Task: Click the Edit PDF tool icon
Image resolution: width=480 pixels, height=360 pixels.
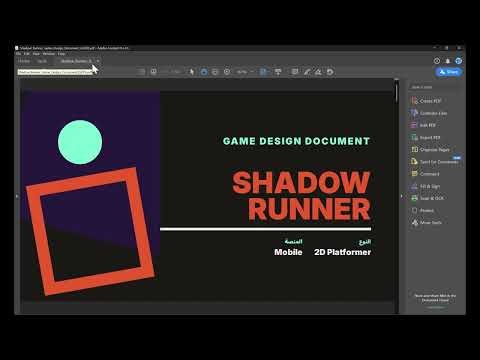Action: click(414, 125)
